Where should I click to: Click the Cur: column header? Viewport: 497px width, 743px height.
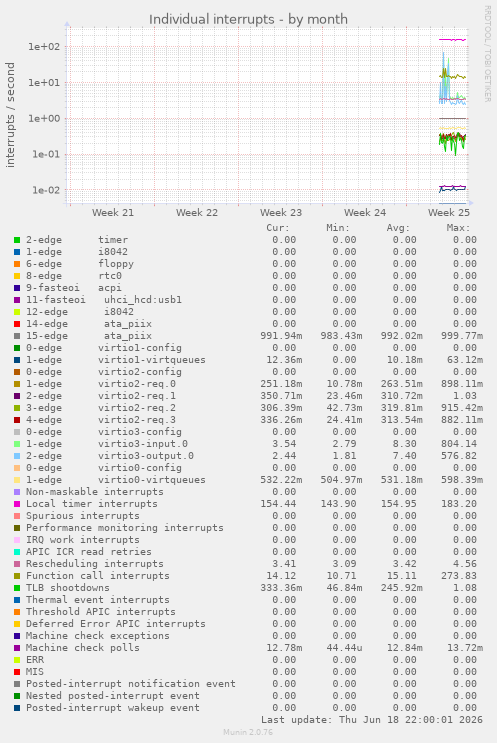click(278, 228)
